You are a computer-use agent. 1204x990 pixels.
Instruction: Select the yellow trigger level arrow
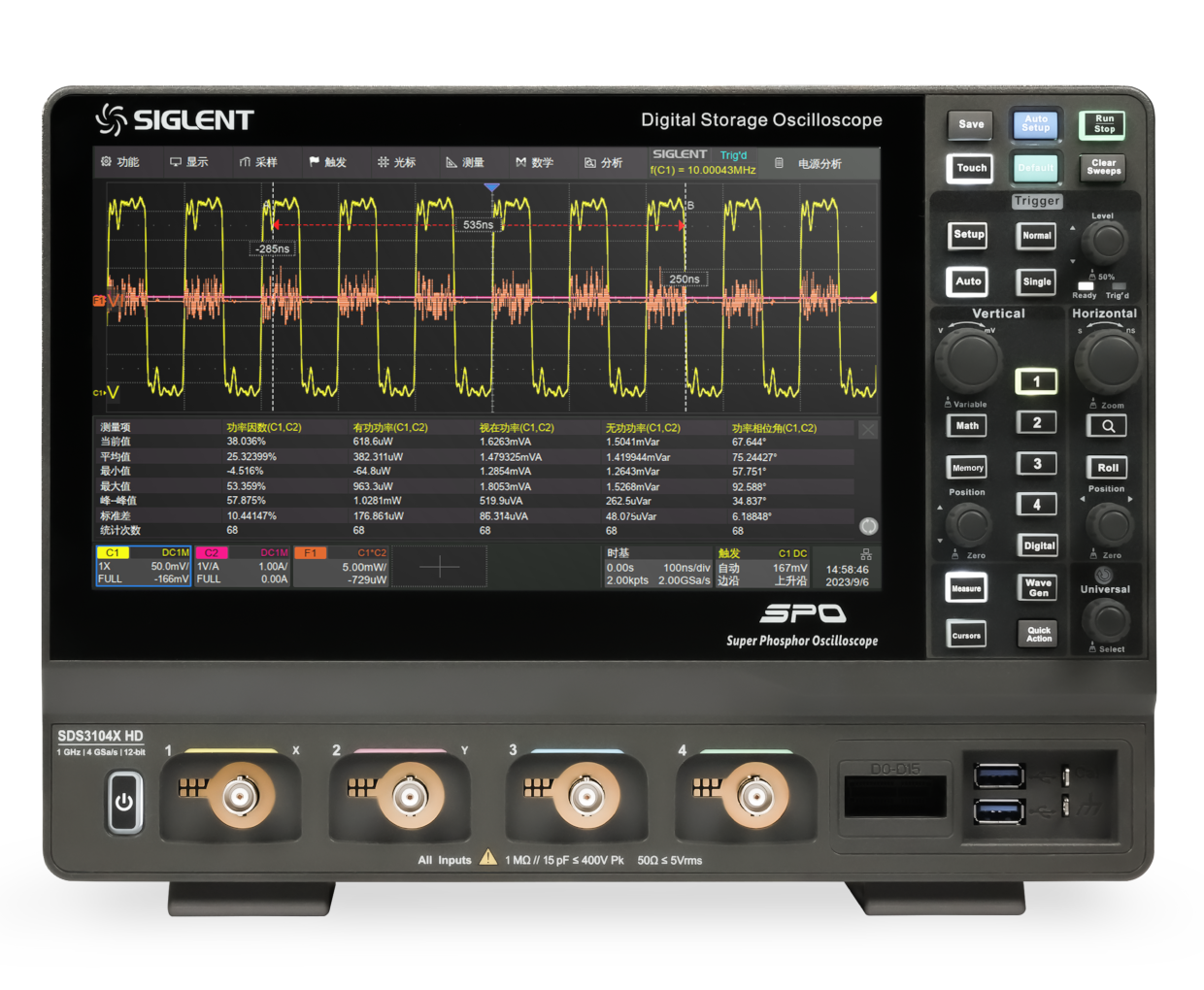point(874,297)
